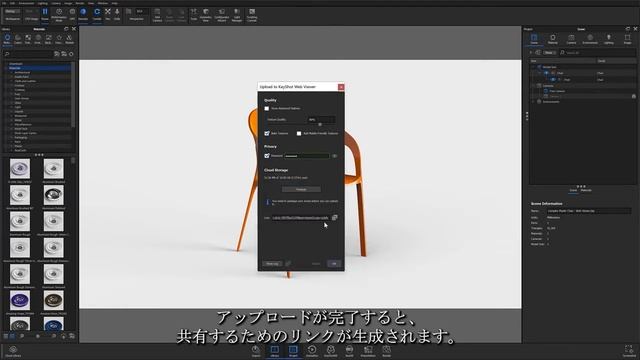Adjust the Texture Quality slider handle
This screenshot has height=360, width=640.
click(320, 124)
